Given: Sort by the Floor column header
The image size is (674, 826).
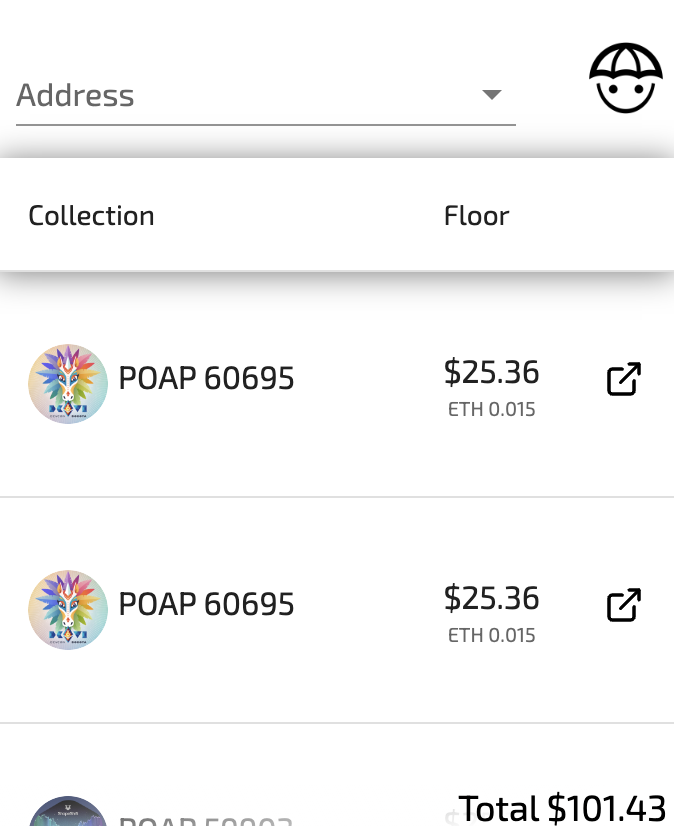Looking at the screenshot, I should [476, 216].
